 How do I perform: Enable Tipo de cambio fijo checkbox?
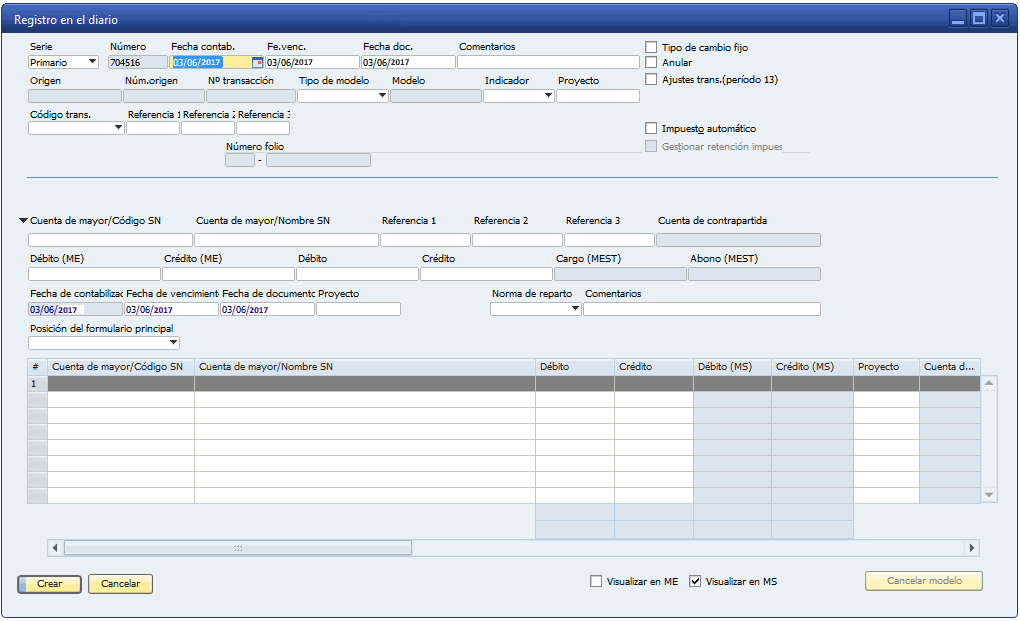651,47
